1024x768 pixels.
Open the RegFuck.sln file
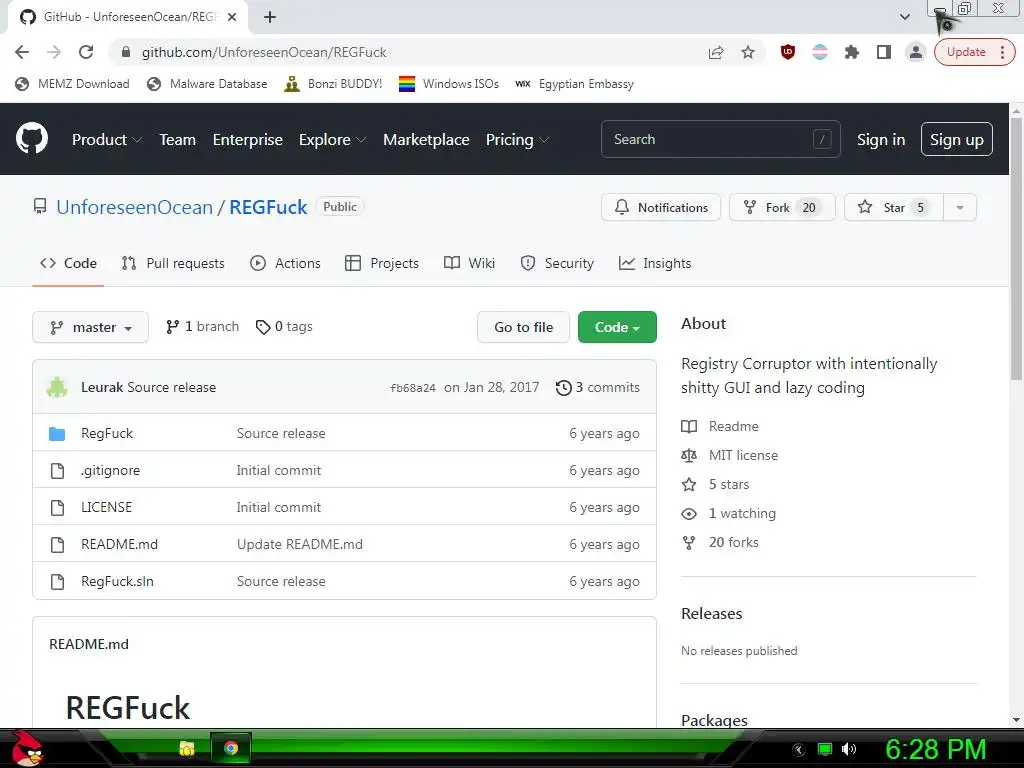point(118,581)
